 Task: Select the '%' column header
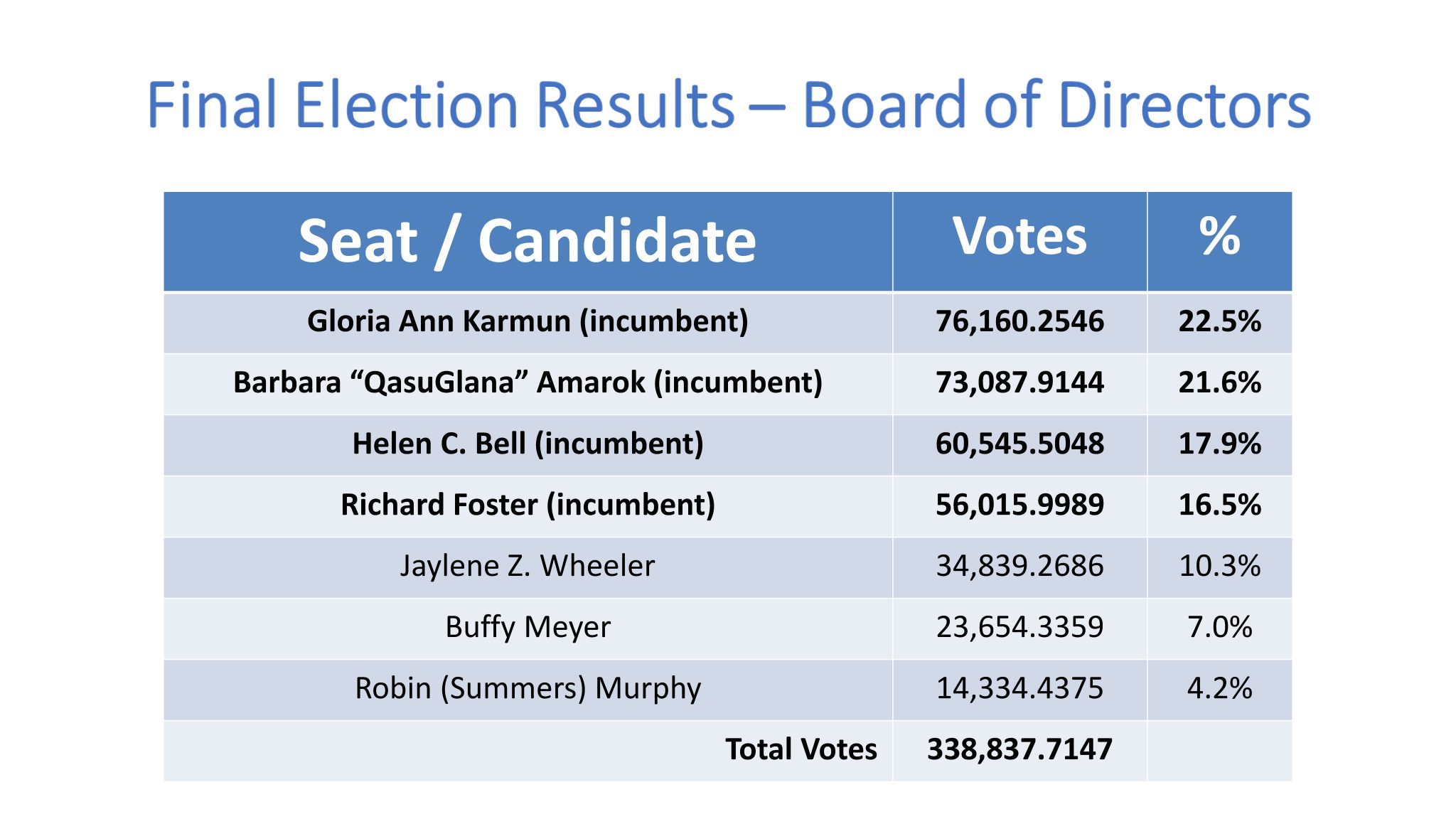click(1219, 236)
